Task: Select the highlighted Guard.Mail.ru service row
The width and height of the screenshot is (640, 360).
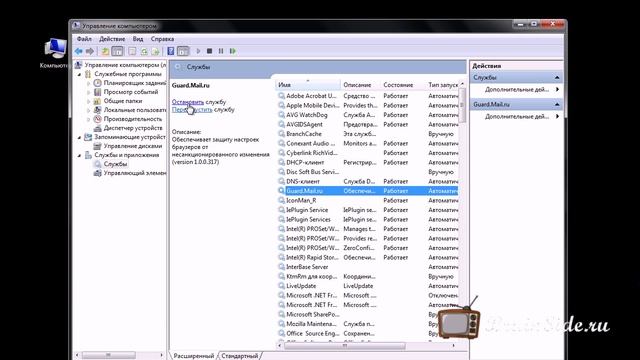Action: tap(367, 191)
